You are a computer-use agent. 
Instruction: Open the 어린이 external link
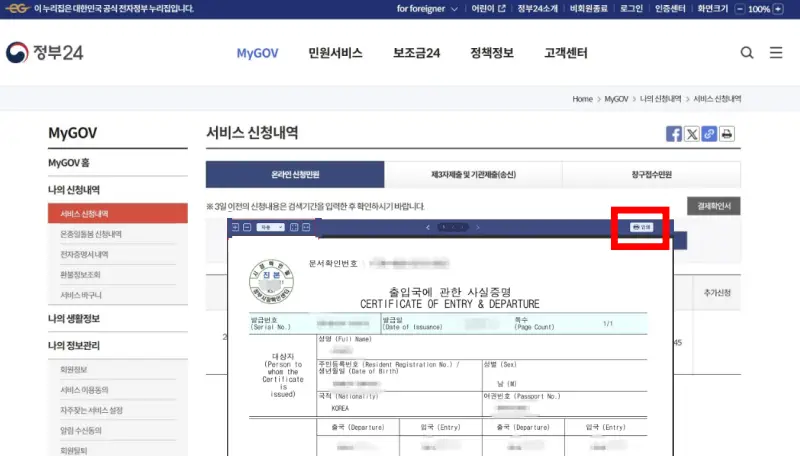tap(488, 9)
